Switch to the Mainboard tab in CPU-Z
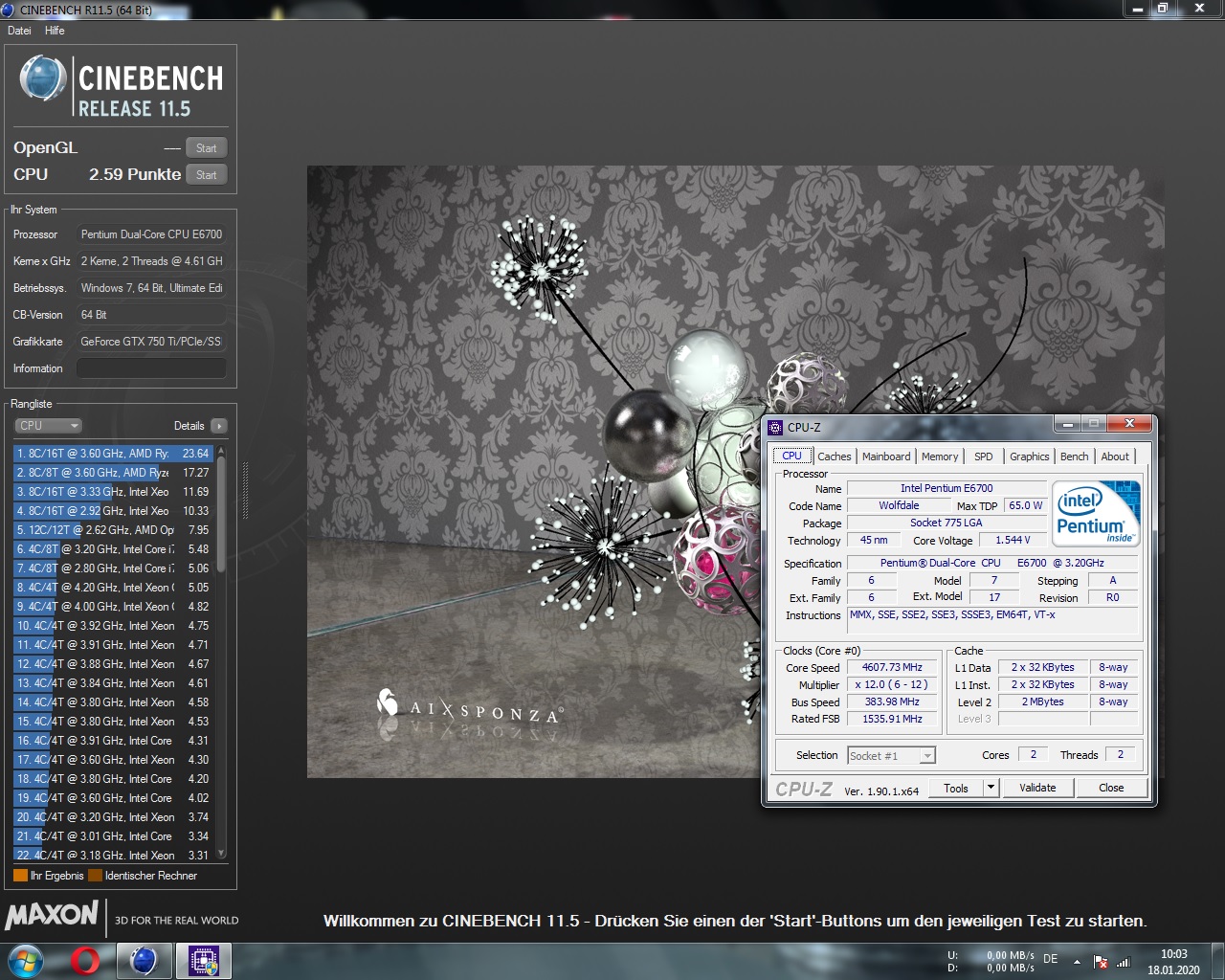The width and height of the screenshot is (1225, 980). click(x=886, y=457)
